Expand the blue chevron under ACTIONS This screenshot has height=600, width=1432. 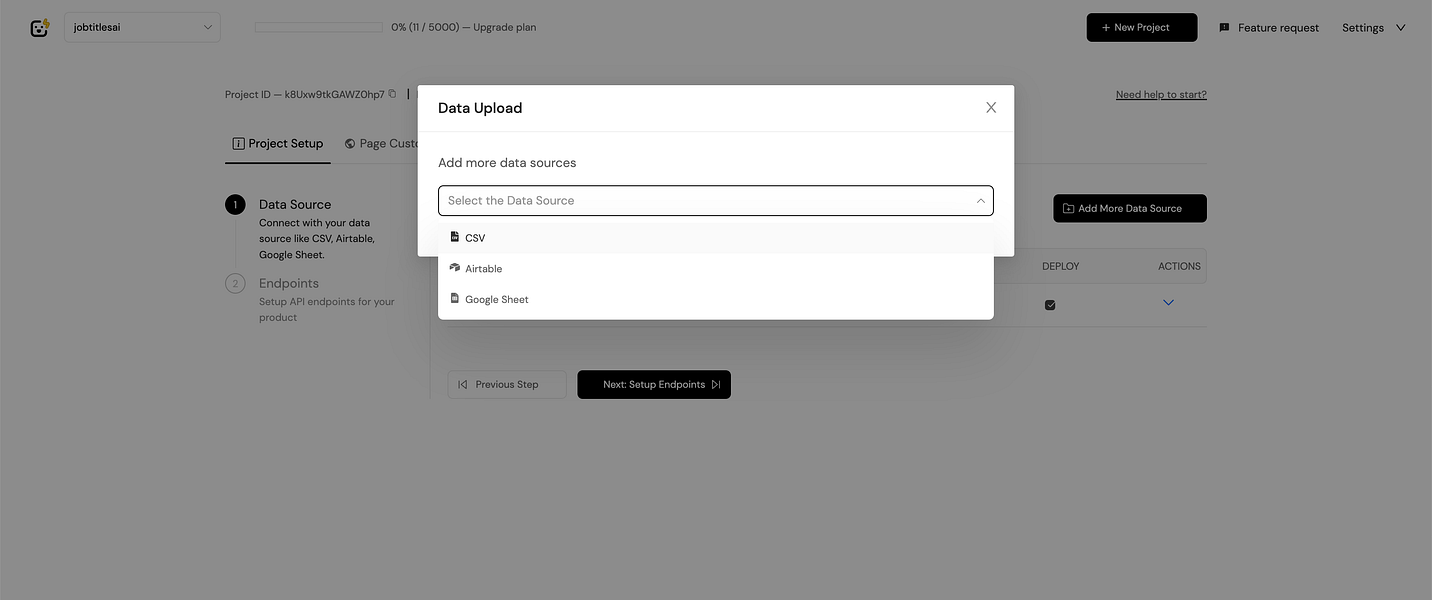click(x=1167, y=302)
